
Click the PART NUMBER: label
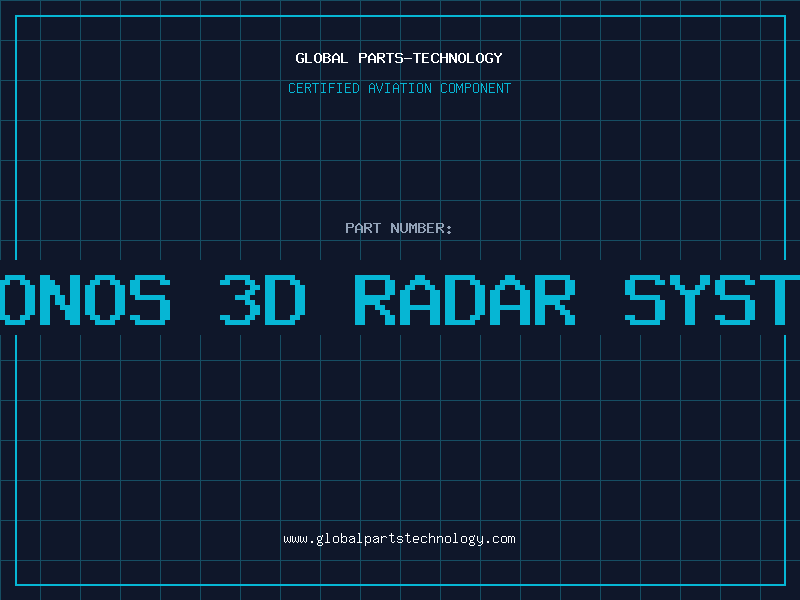pyautogui.click(x=399, y=228)
